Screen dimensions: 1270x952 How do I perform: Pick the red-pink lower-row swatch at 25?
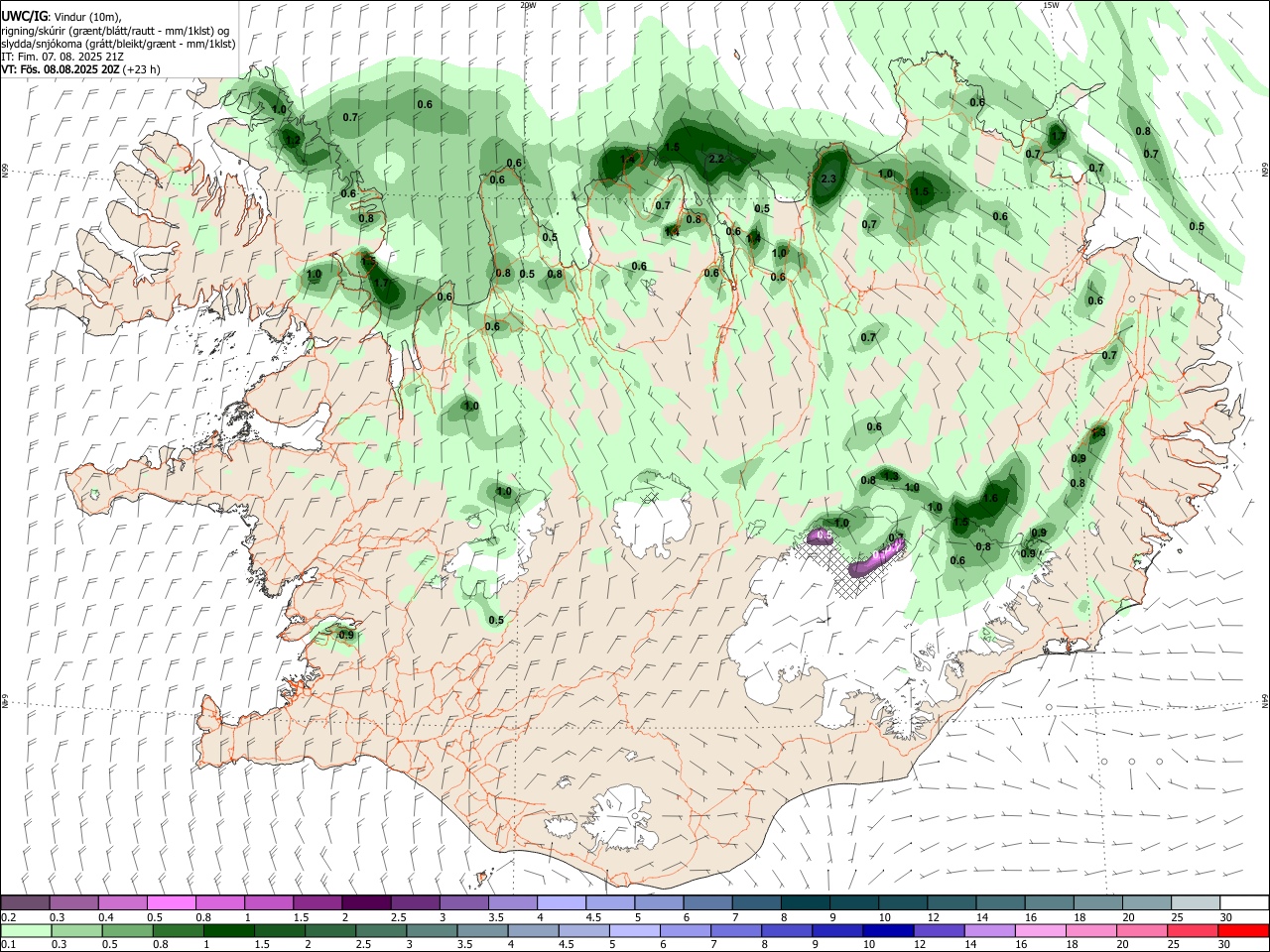click(x=1192, y=930)
